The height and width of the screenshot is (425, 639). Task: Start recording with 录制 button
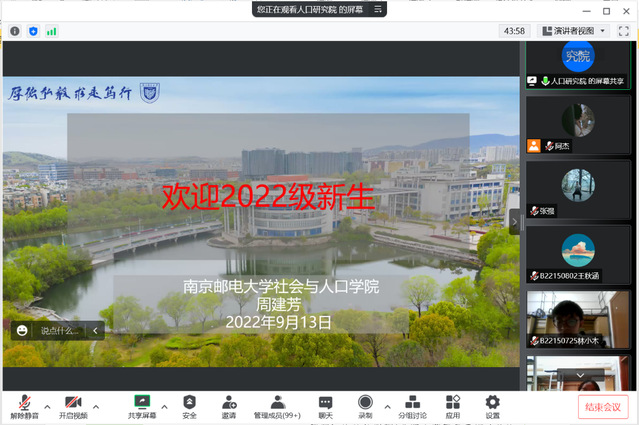click(365, 406)
